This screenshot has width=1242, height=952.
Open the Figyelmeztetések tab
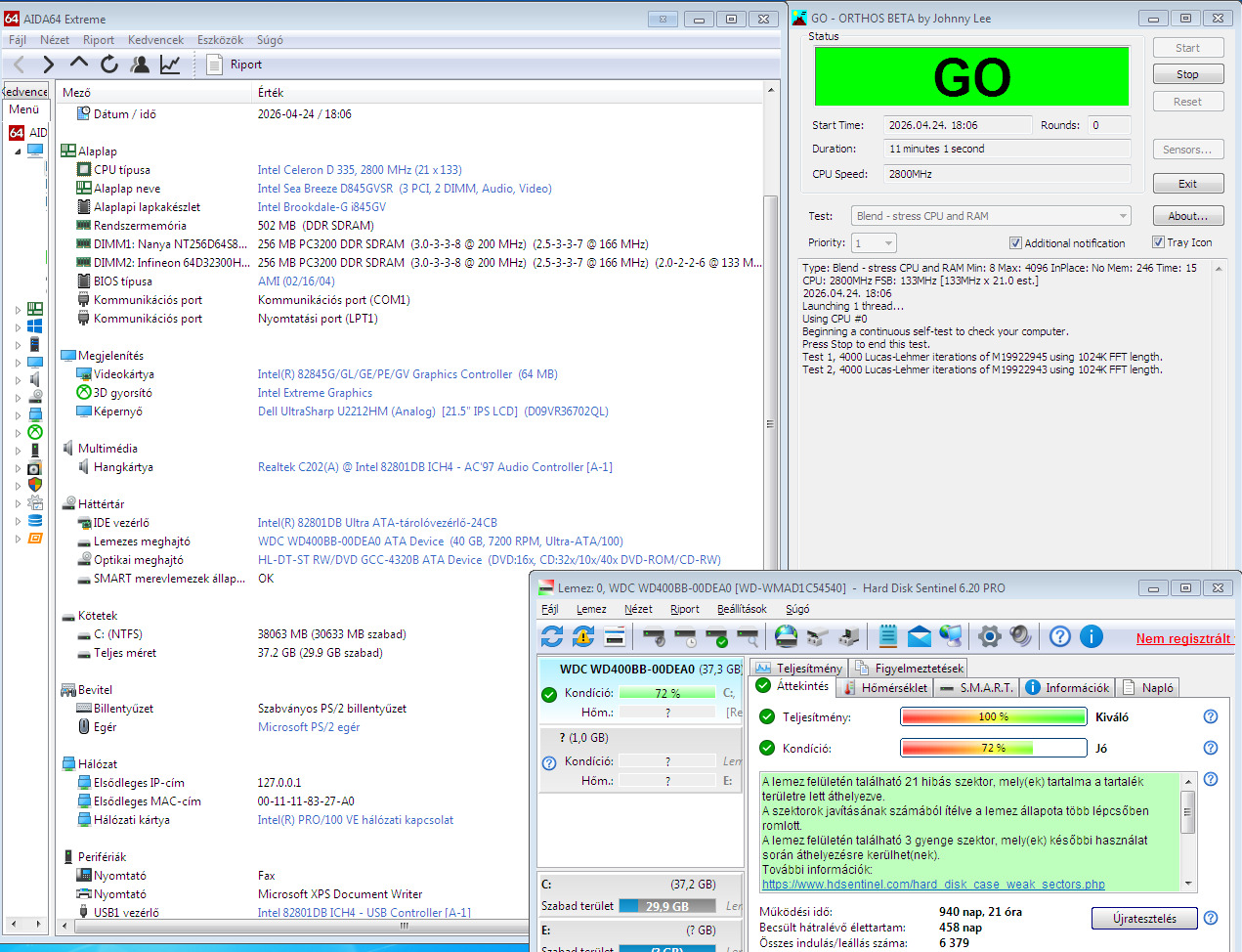point(909,668)
